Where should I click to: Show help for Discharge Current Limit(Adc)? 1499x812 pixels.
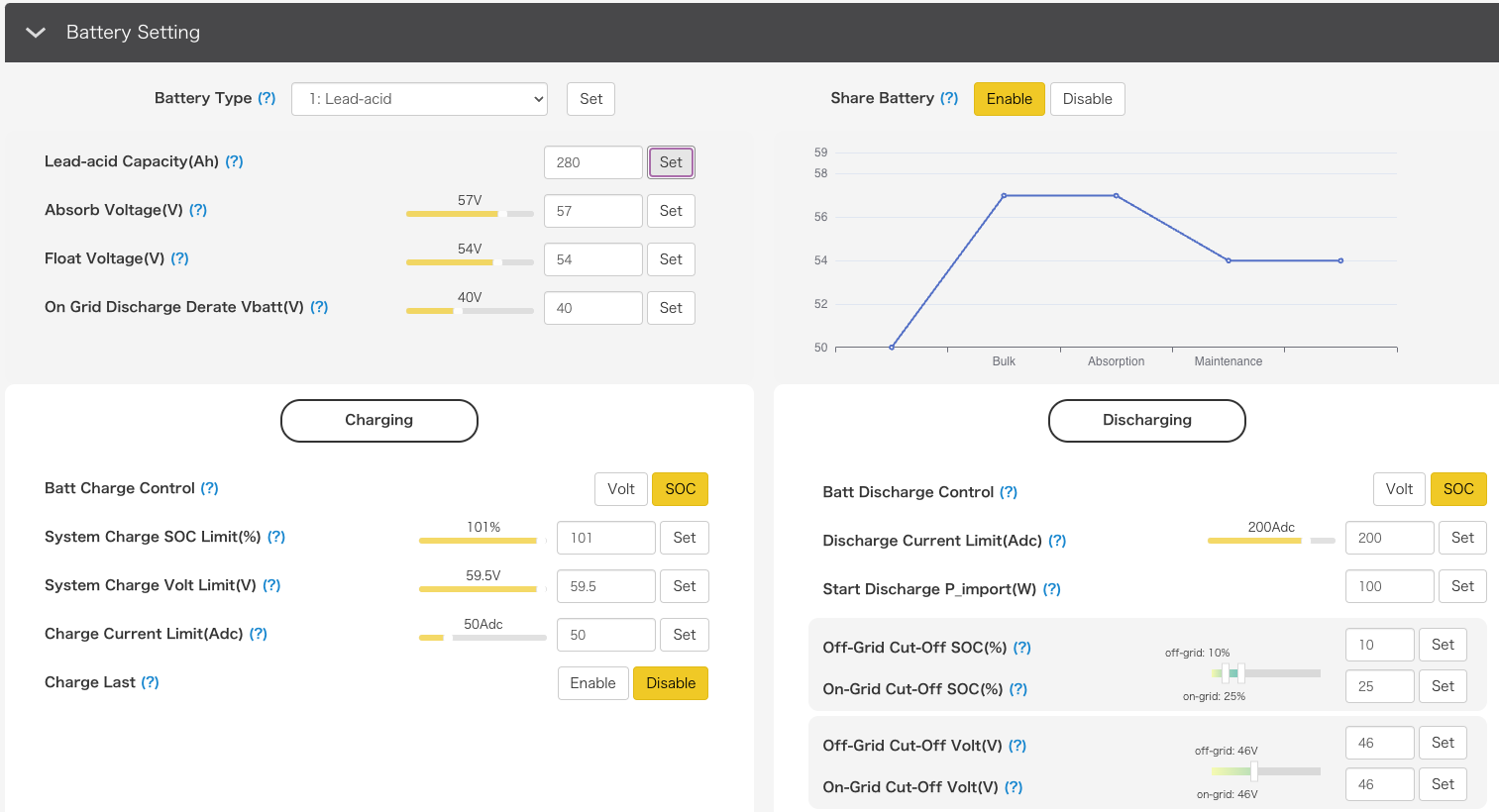point(1057,541)
